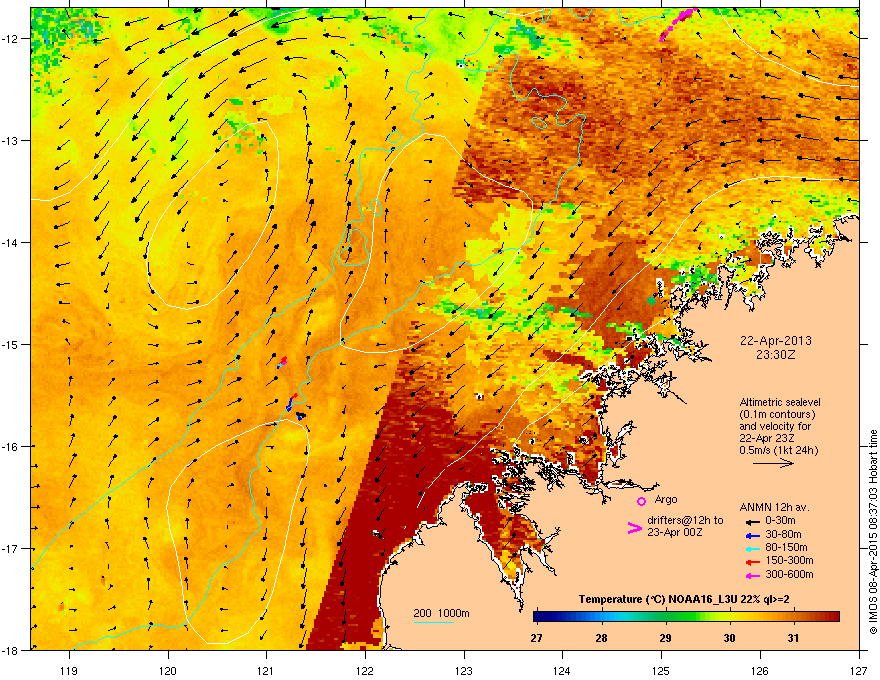
Task: Click the Temperature NOAA16_L3U colorbar title
Action: click(x=684, y=599)
